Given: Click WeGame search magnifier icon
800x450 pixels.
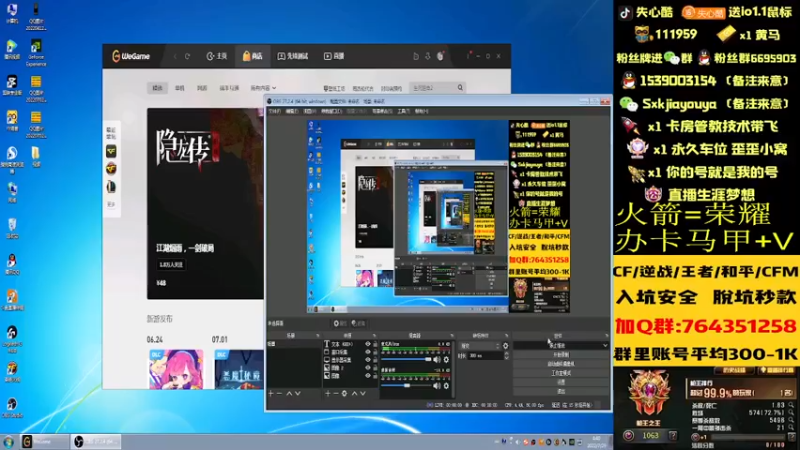Looking at the screenshot, I should coord(460,88).
